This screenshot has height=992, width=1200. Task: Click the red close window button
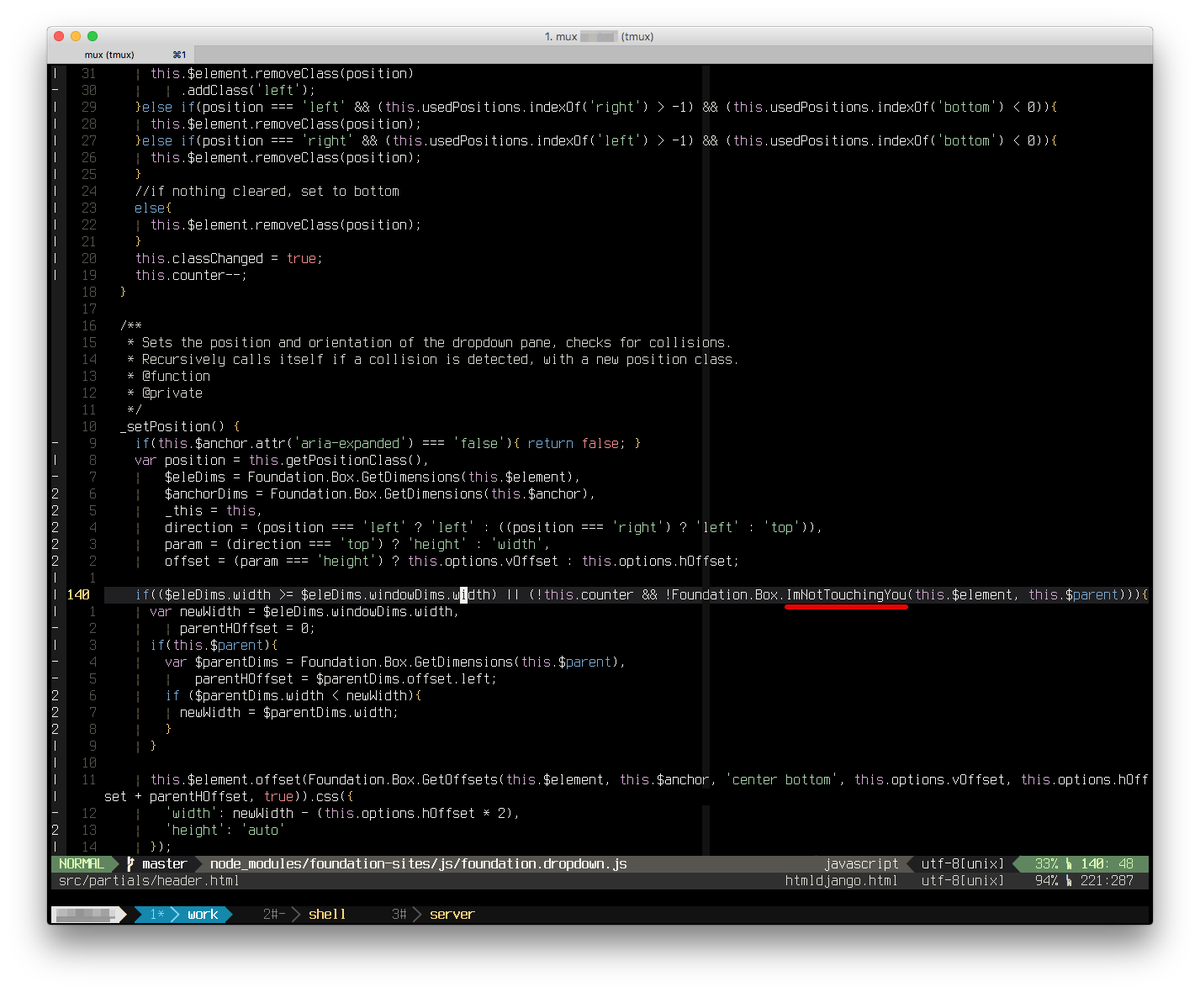57,36
